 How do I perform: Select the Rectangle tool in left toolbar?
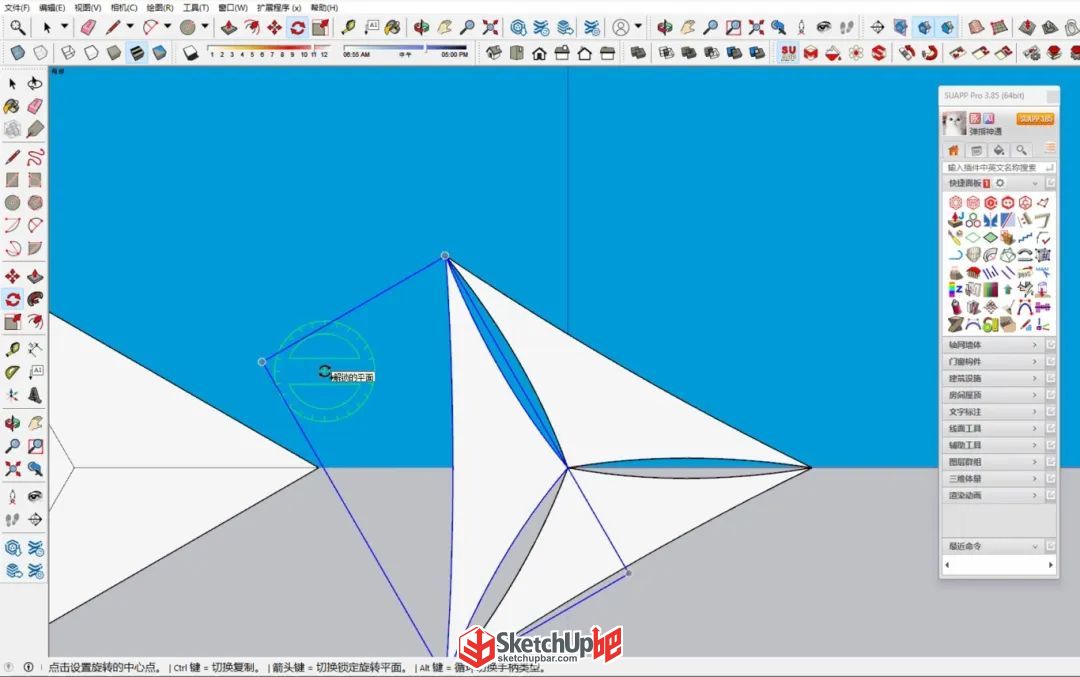coord(12,180)
